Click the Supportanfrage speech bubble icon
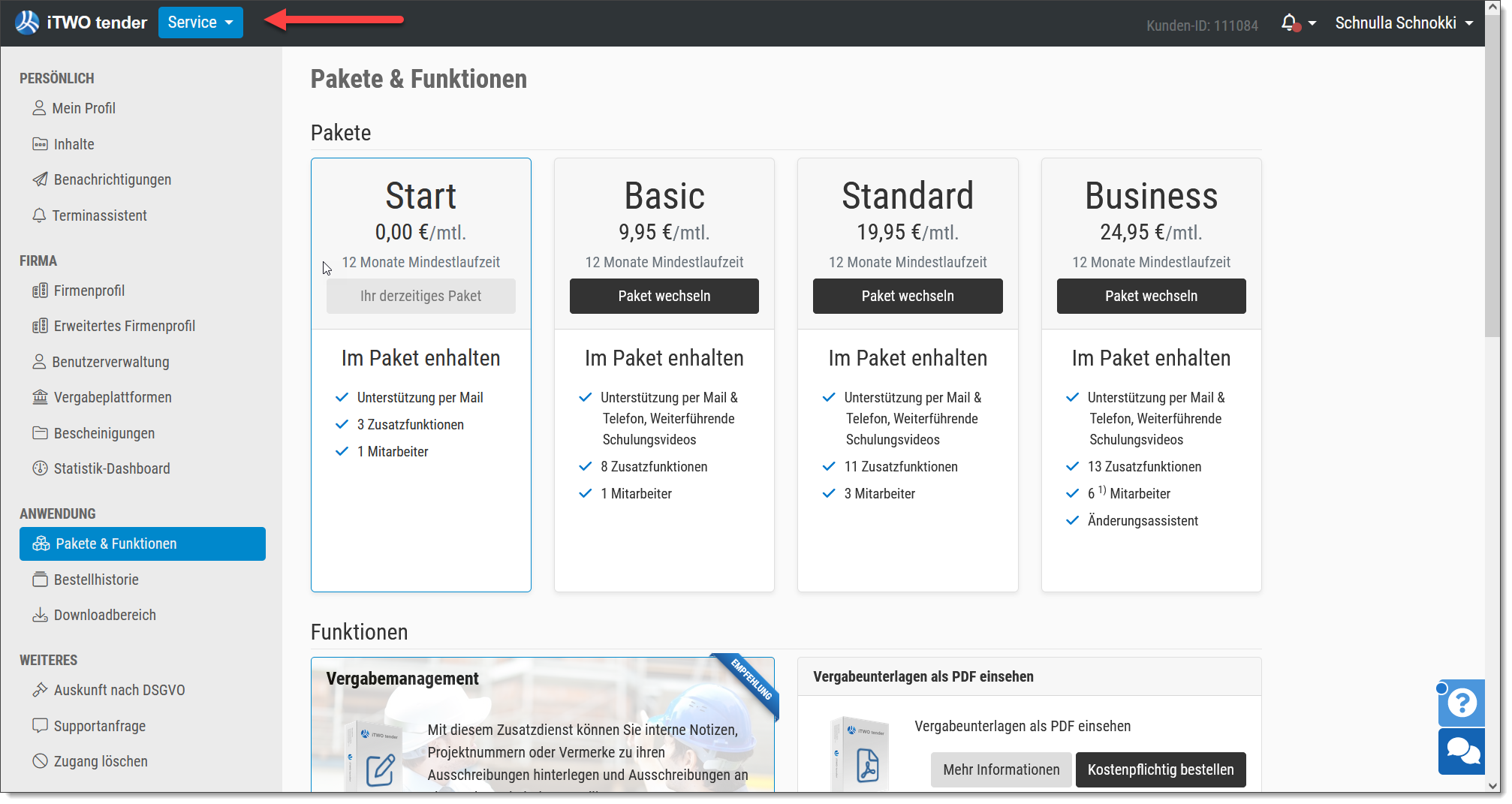Viewport: 1512px width, 804px height. (40, 726)
